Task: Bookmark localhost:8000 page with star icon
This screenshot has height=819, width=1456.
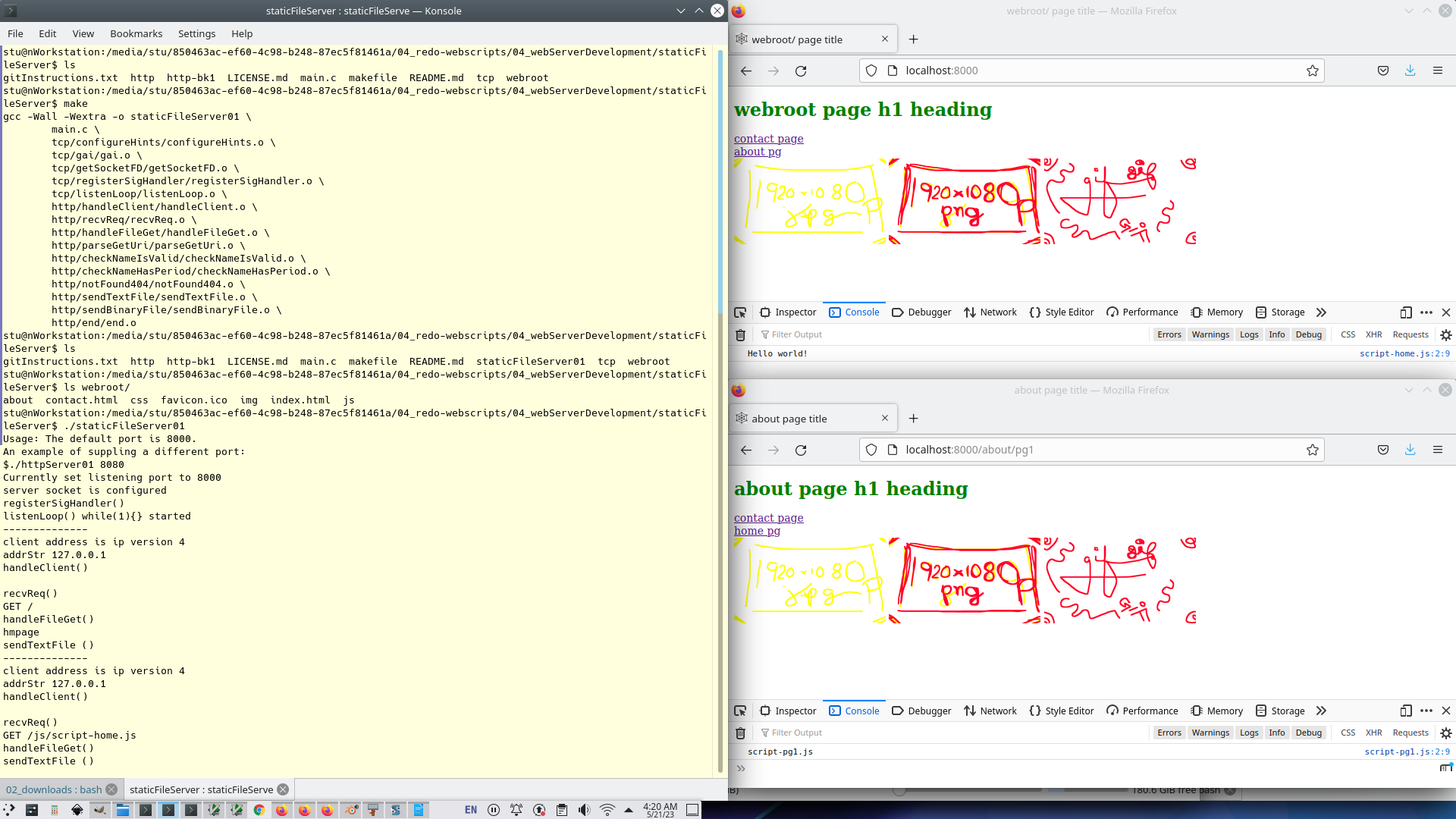Action: click(x=1313, y=71)
